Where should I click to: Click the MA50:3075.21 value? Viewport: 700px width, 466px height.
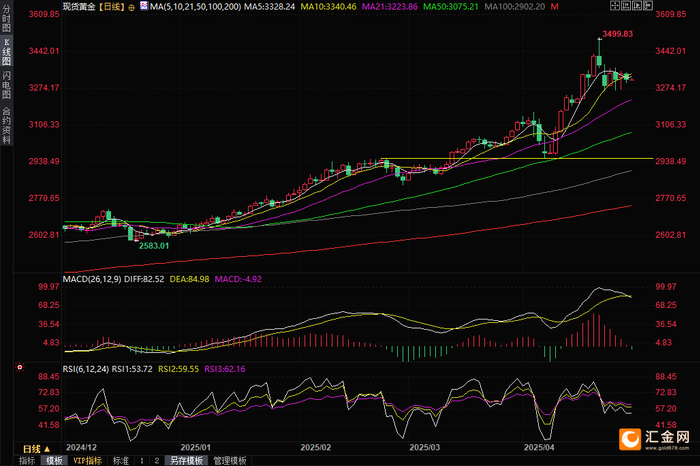click(451, 7)
